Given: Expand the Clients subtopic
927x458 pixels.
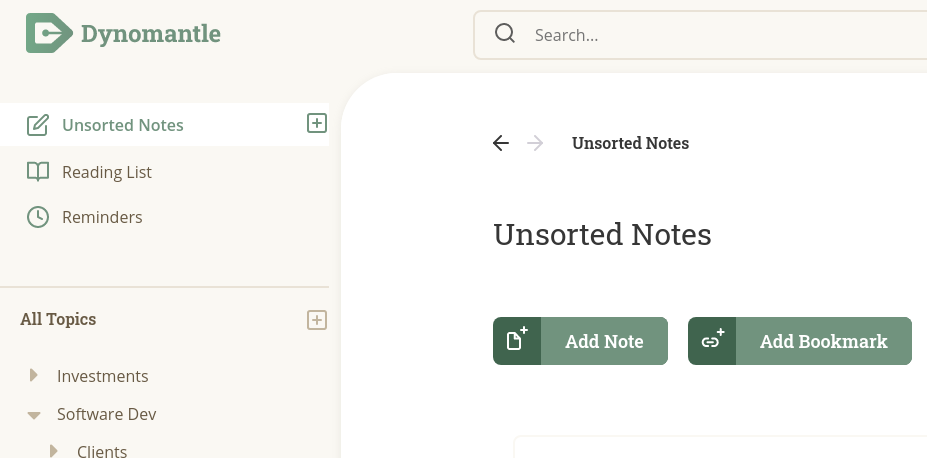Looking at the screenshot, I should coord(54,451).
